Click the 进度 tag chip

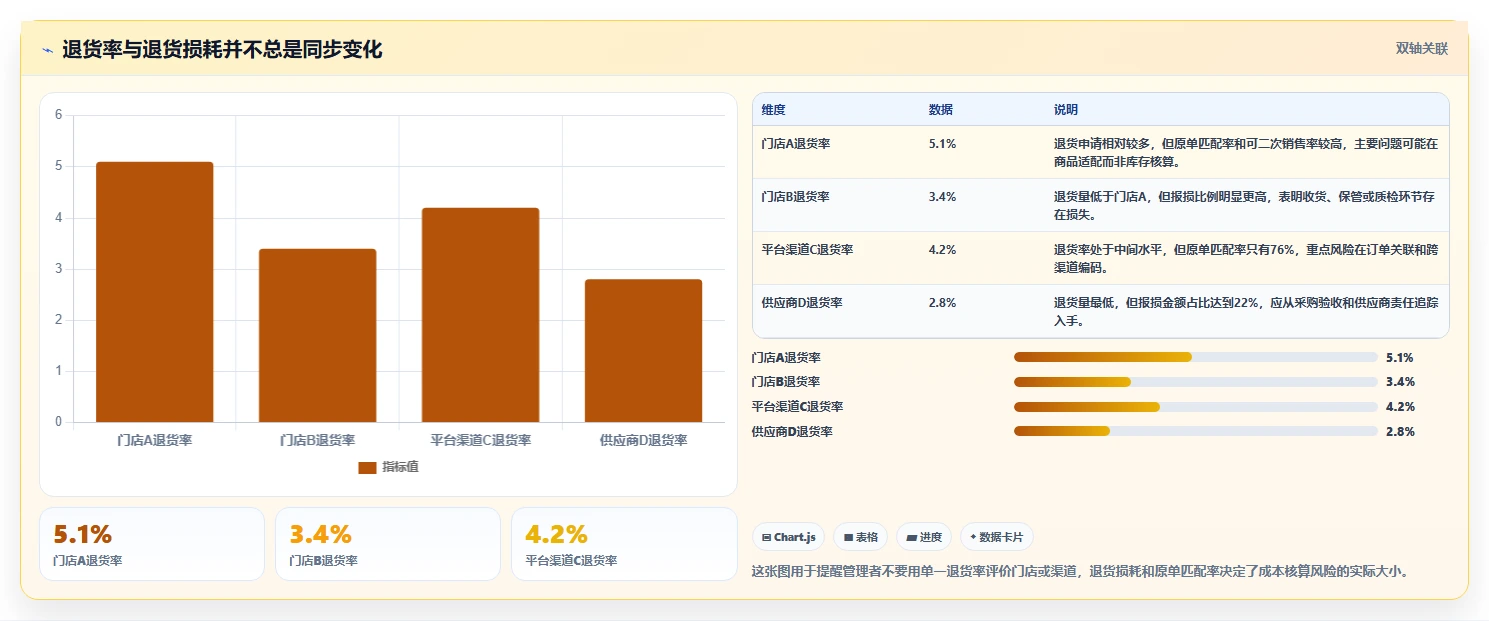(x=924, y=537)
